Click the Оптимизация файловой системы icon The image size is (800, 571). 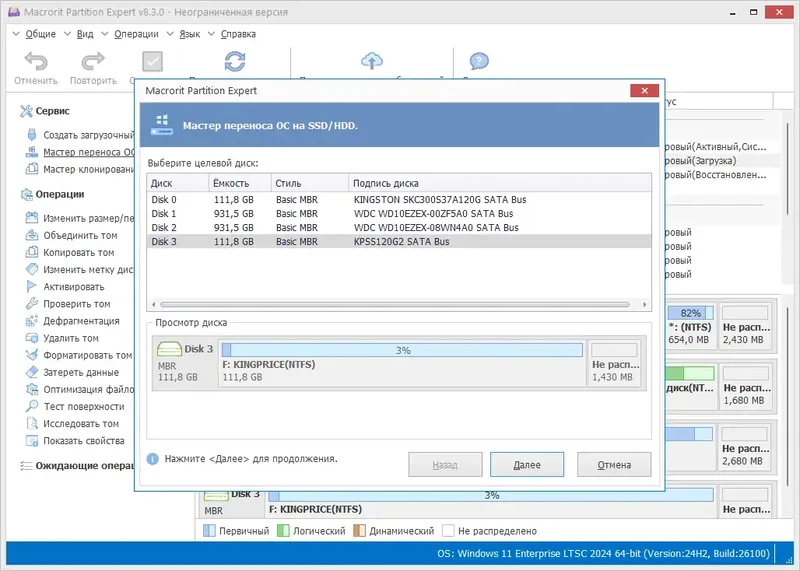[x=32, y=389]
